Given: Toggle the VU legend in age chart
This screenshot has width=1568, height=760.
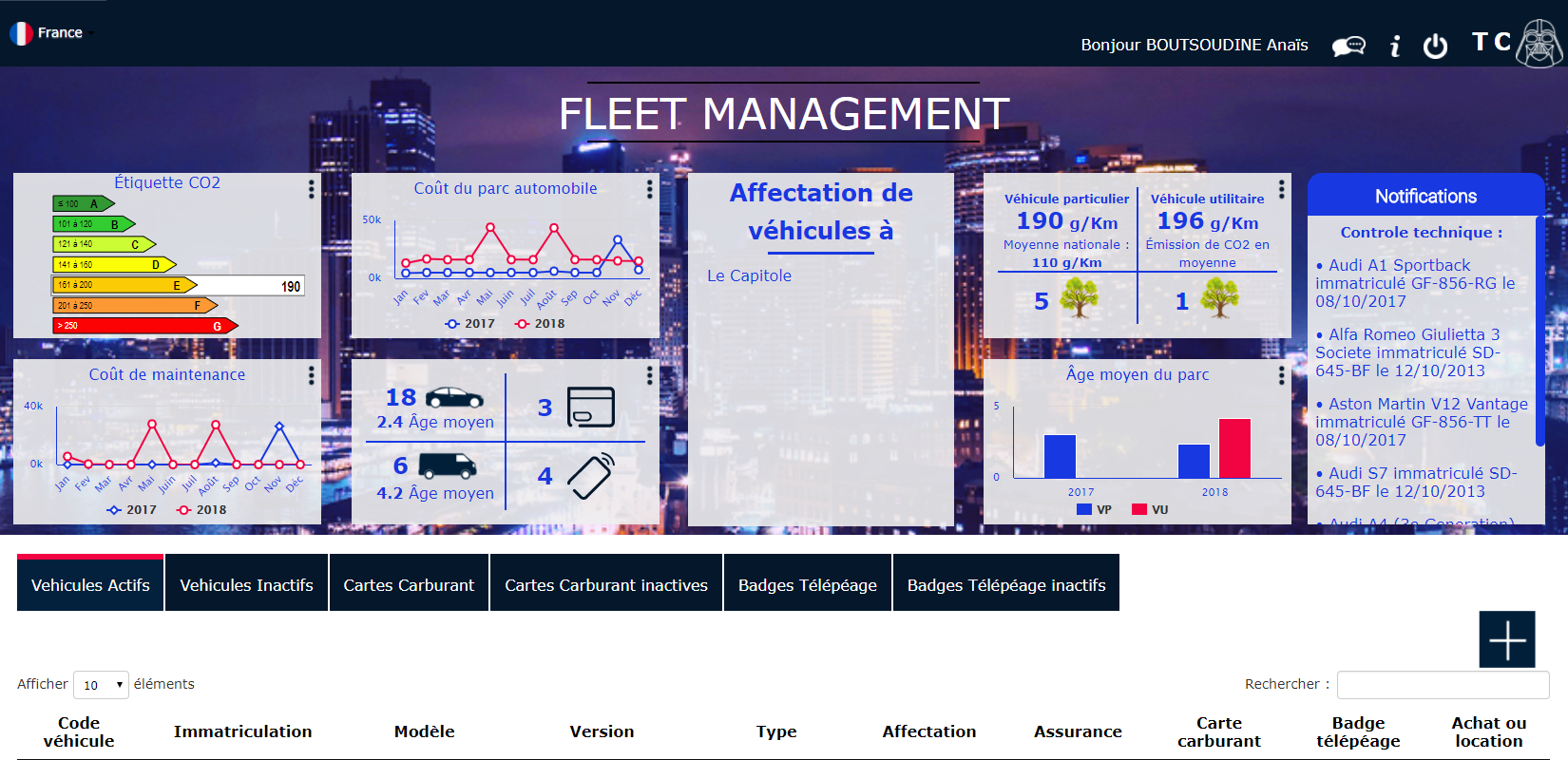Looking at the screenshot, I should 1150,510.
